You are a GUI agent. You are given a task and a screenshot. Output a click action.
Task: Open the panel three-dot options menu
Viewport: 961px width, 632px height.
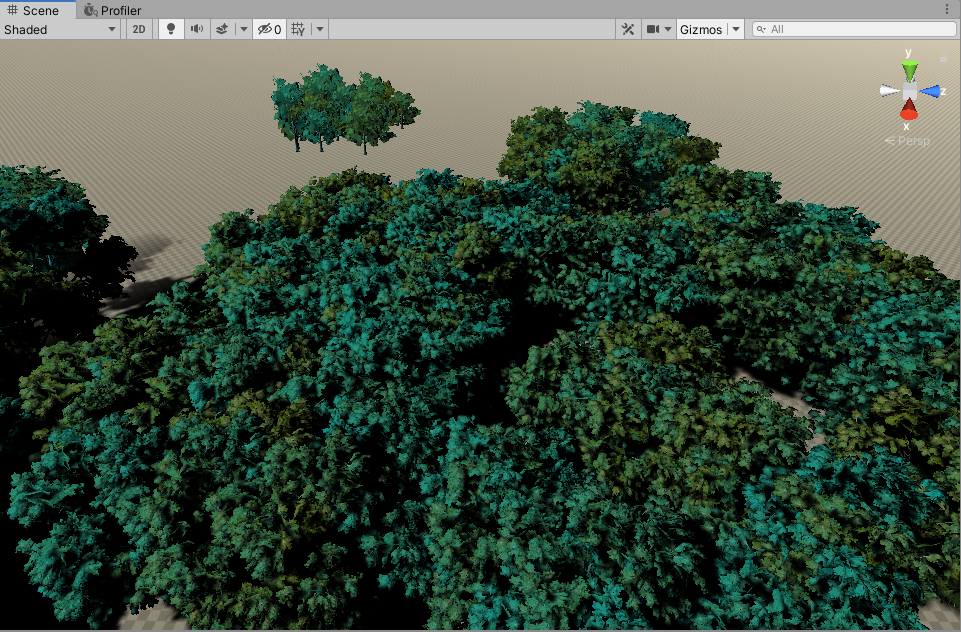947,9
